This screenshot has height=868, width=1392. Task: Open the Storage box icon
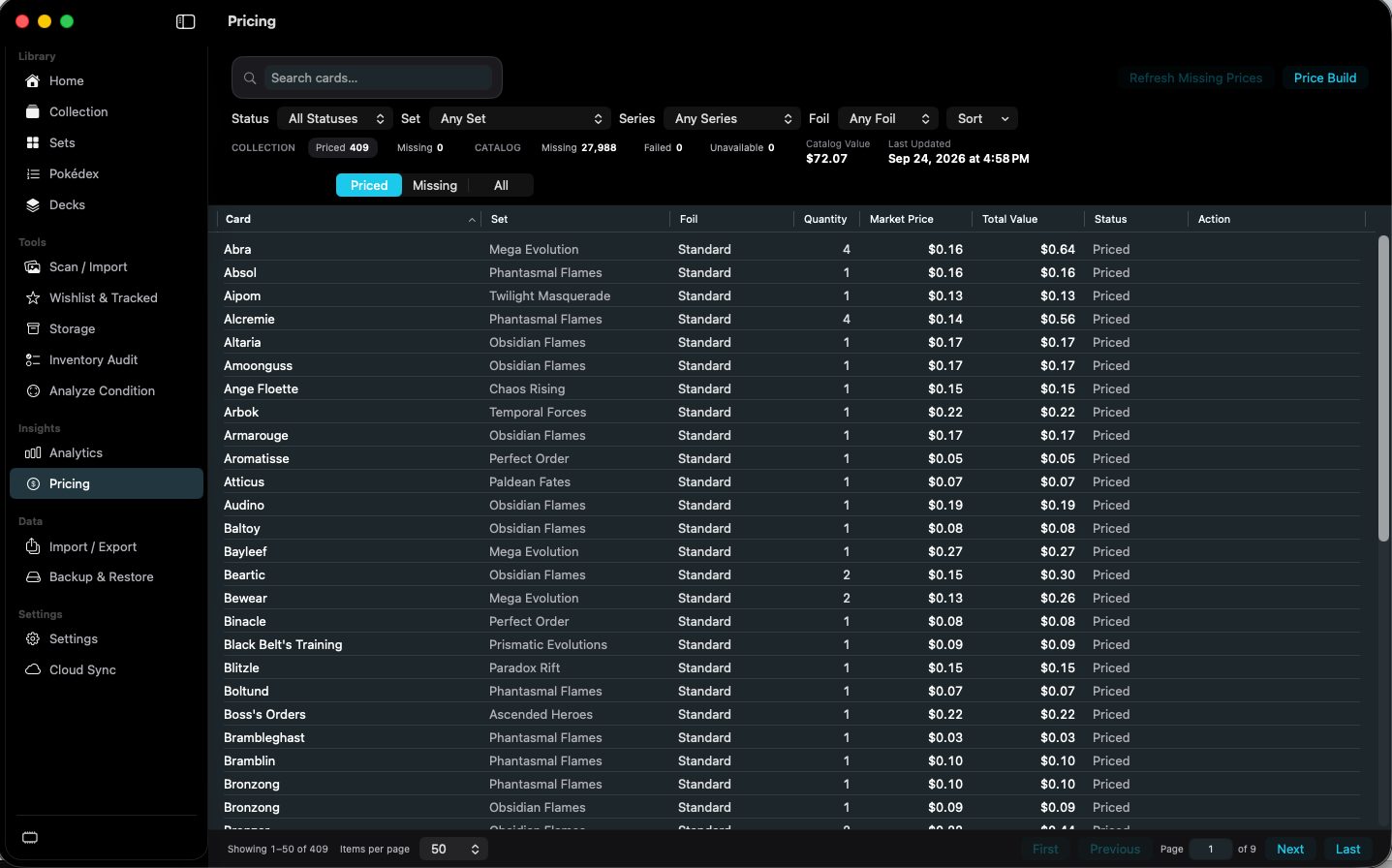click(x=33, y=328)
